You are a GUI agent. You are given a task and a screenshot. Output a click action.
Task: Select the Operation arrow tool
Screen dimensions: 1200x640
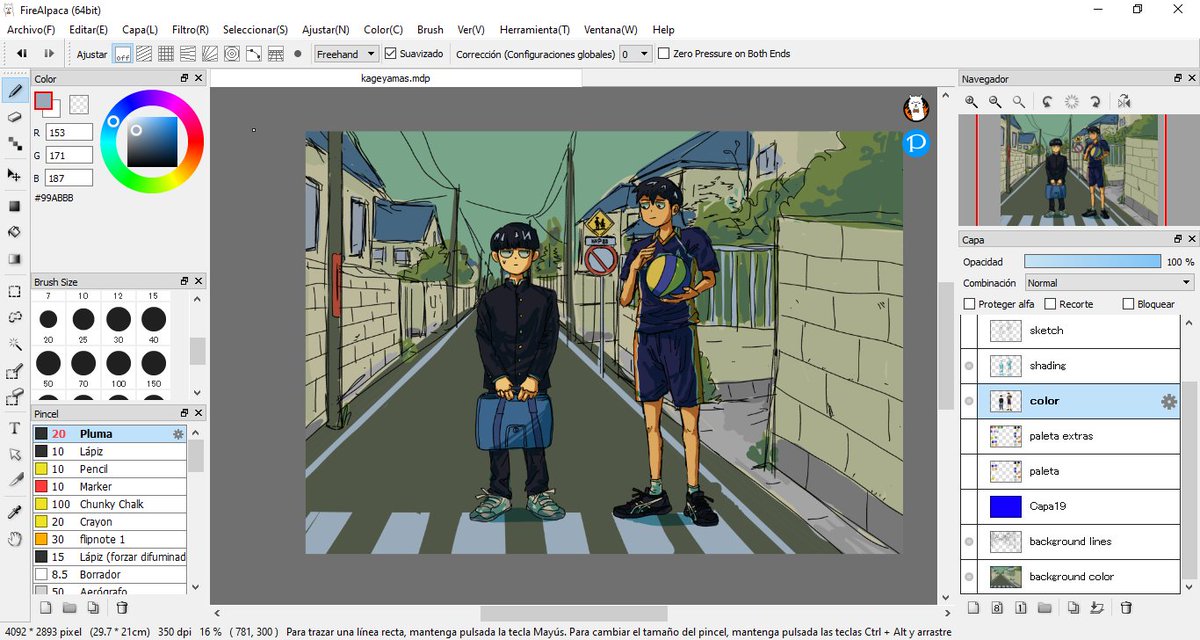coord(14,454)
